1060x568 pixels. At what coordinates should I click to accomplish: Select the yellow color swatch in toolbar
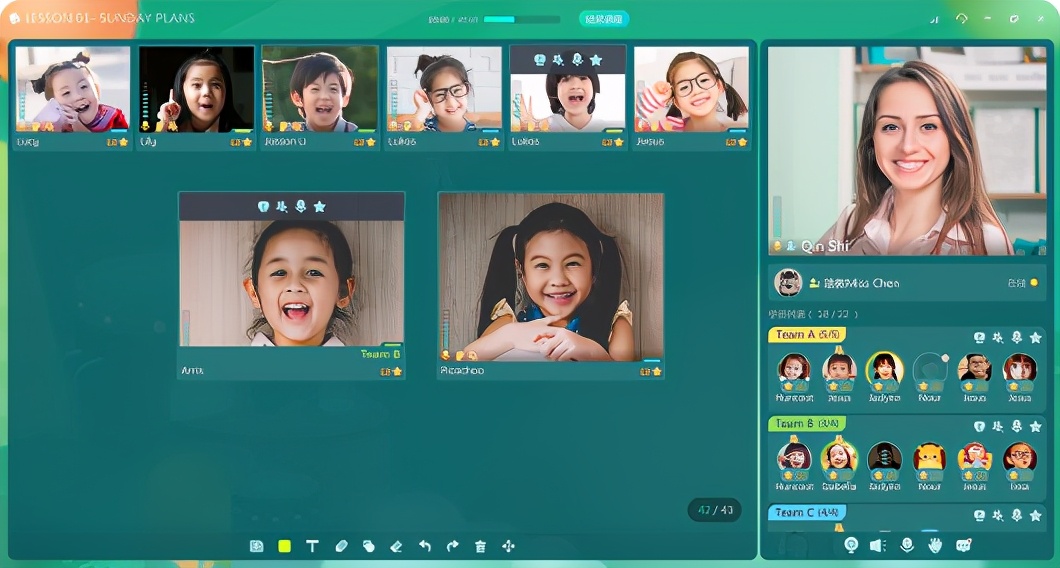coord(284,546)
